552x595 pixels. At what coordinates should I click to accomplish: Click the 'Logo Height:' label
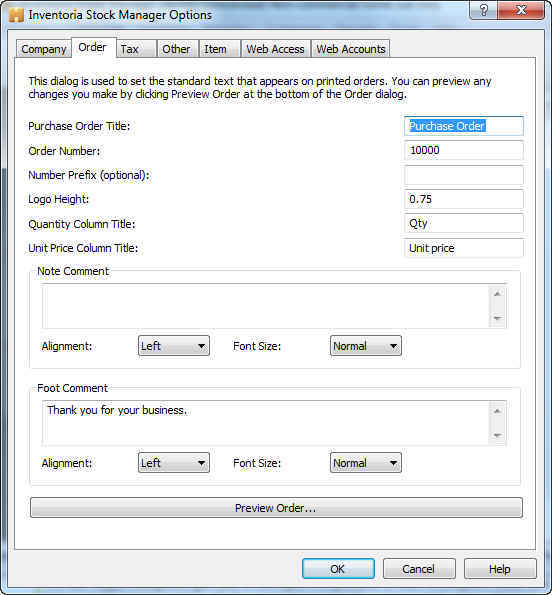(59, 199)
